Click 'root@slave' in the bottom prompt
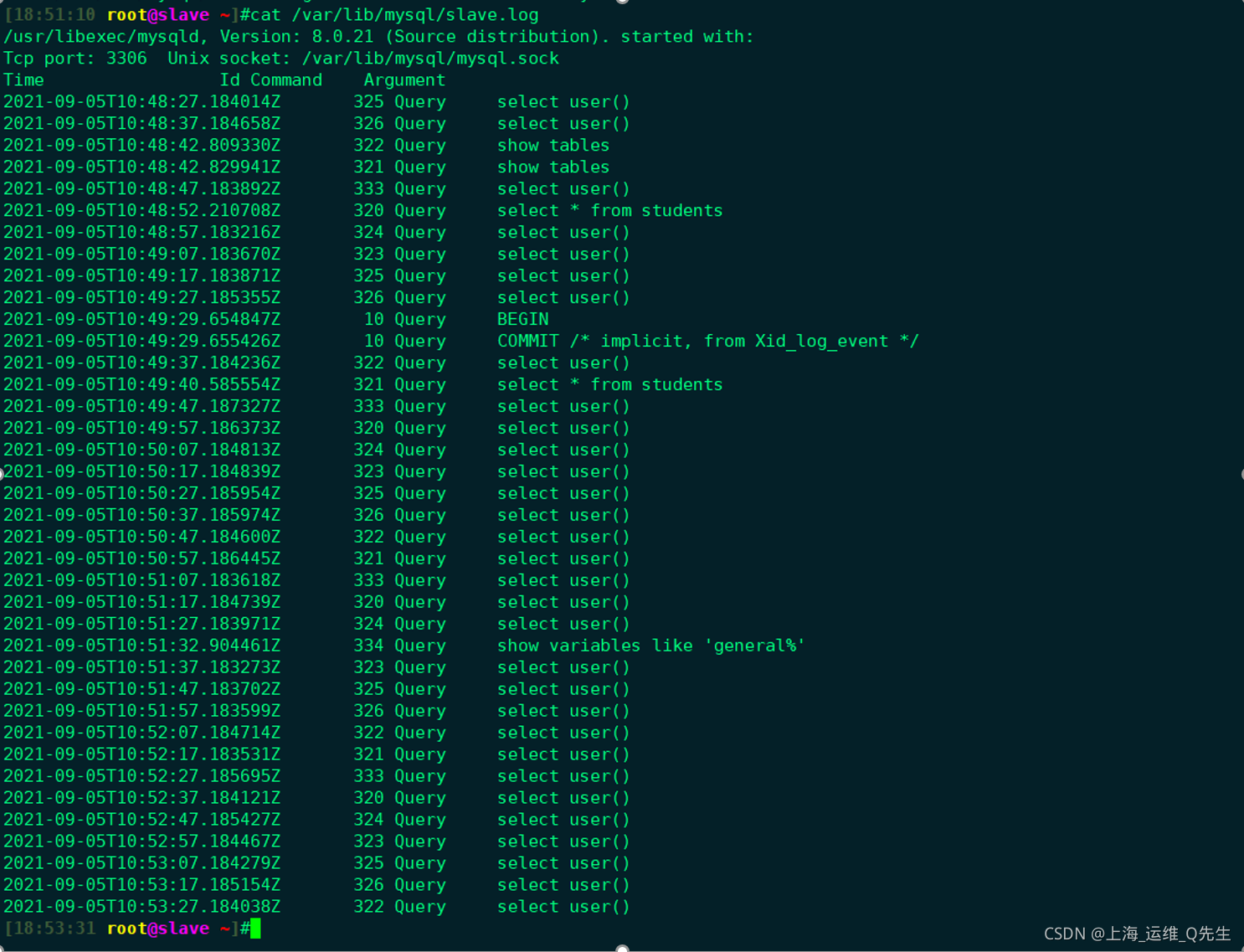 (x=158, y=929)
